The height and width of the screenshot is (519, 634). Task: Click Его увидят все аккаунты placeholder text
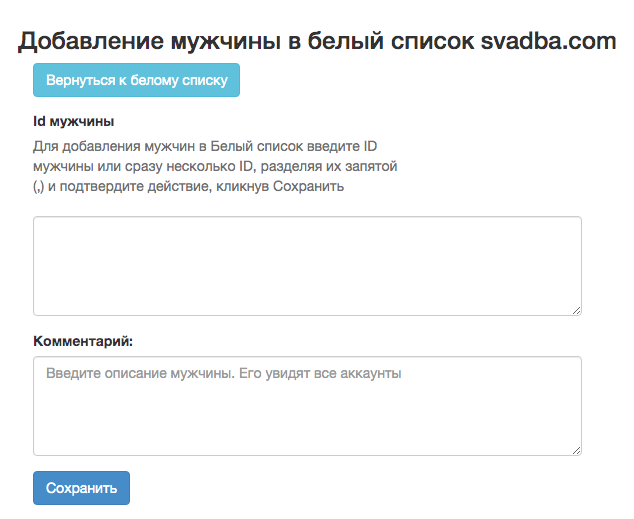pos(320,373)
